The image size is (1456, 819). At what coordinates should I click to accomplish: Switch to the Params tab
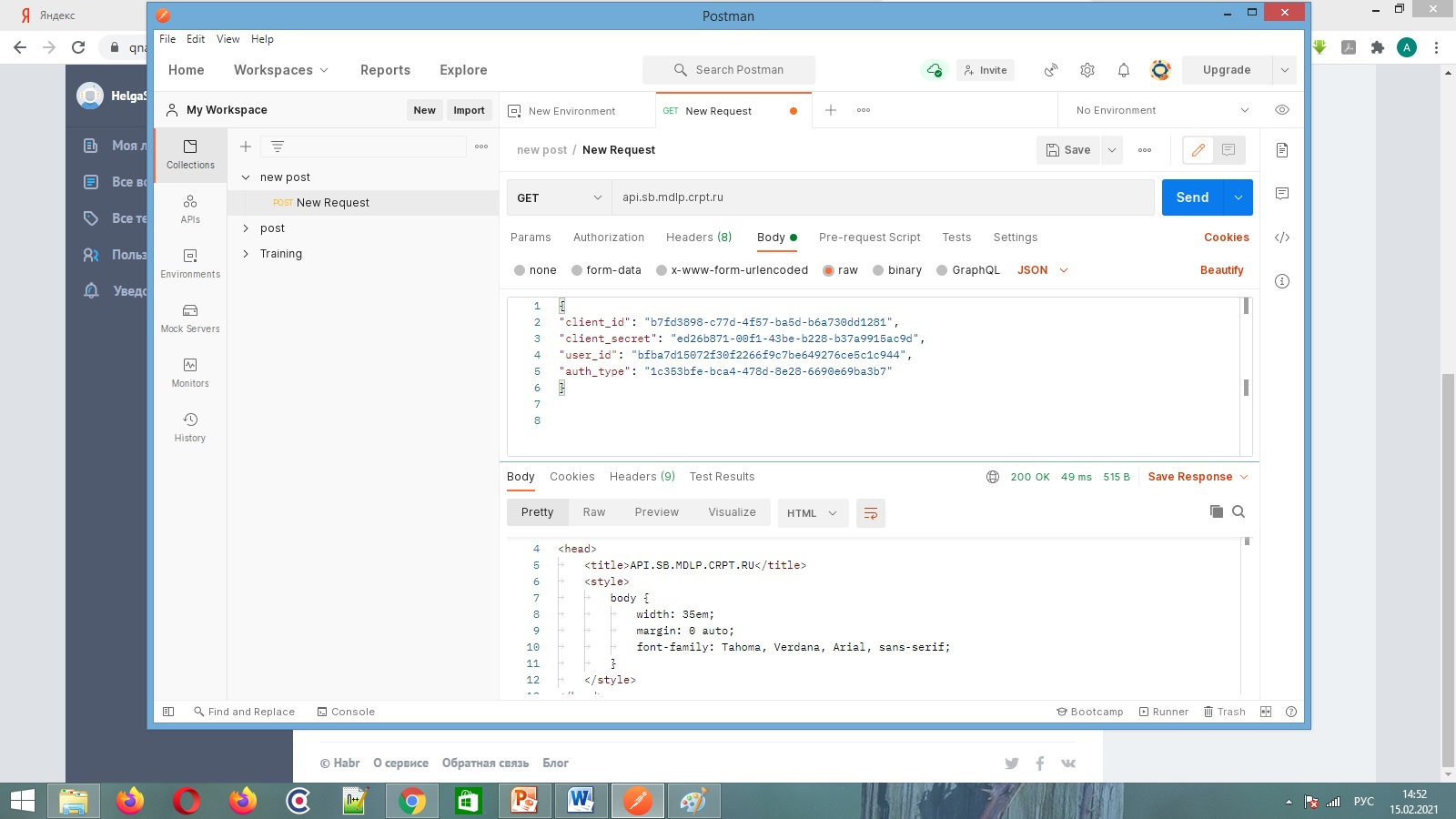[531, 238]
